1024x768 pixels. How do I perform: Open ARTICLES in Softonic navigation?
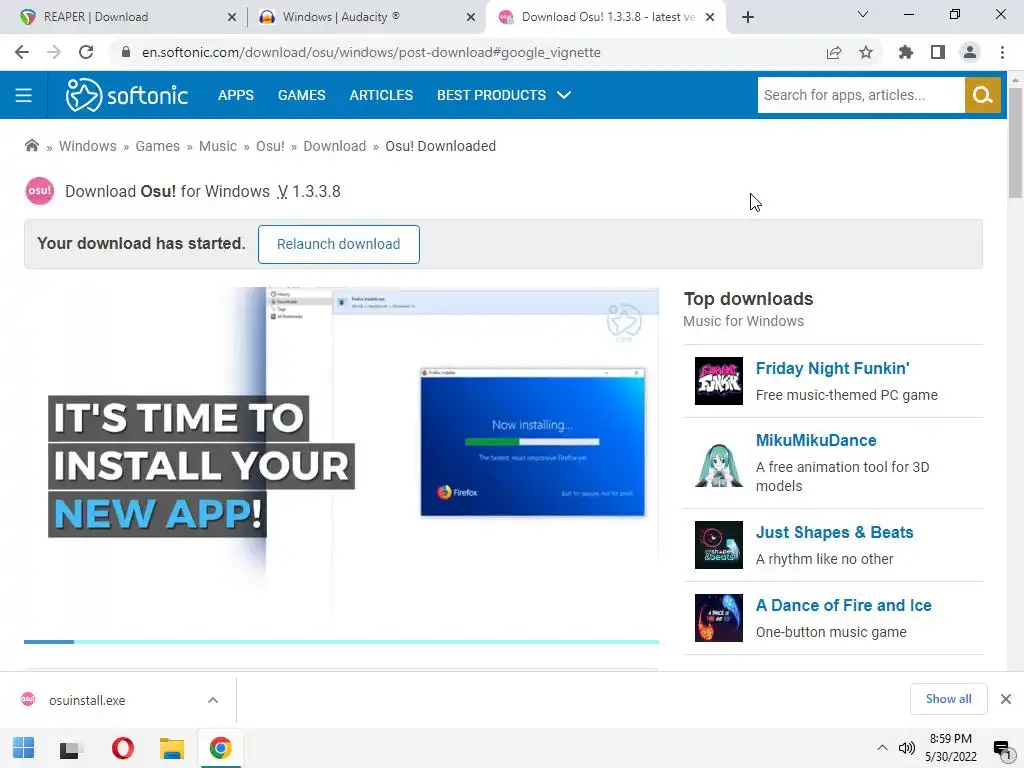pyautogui.click(x=381, y=95)
